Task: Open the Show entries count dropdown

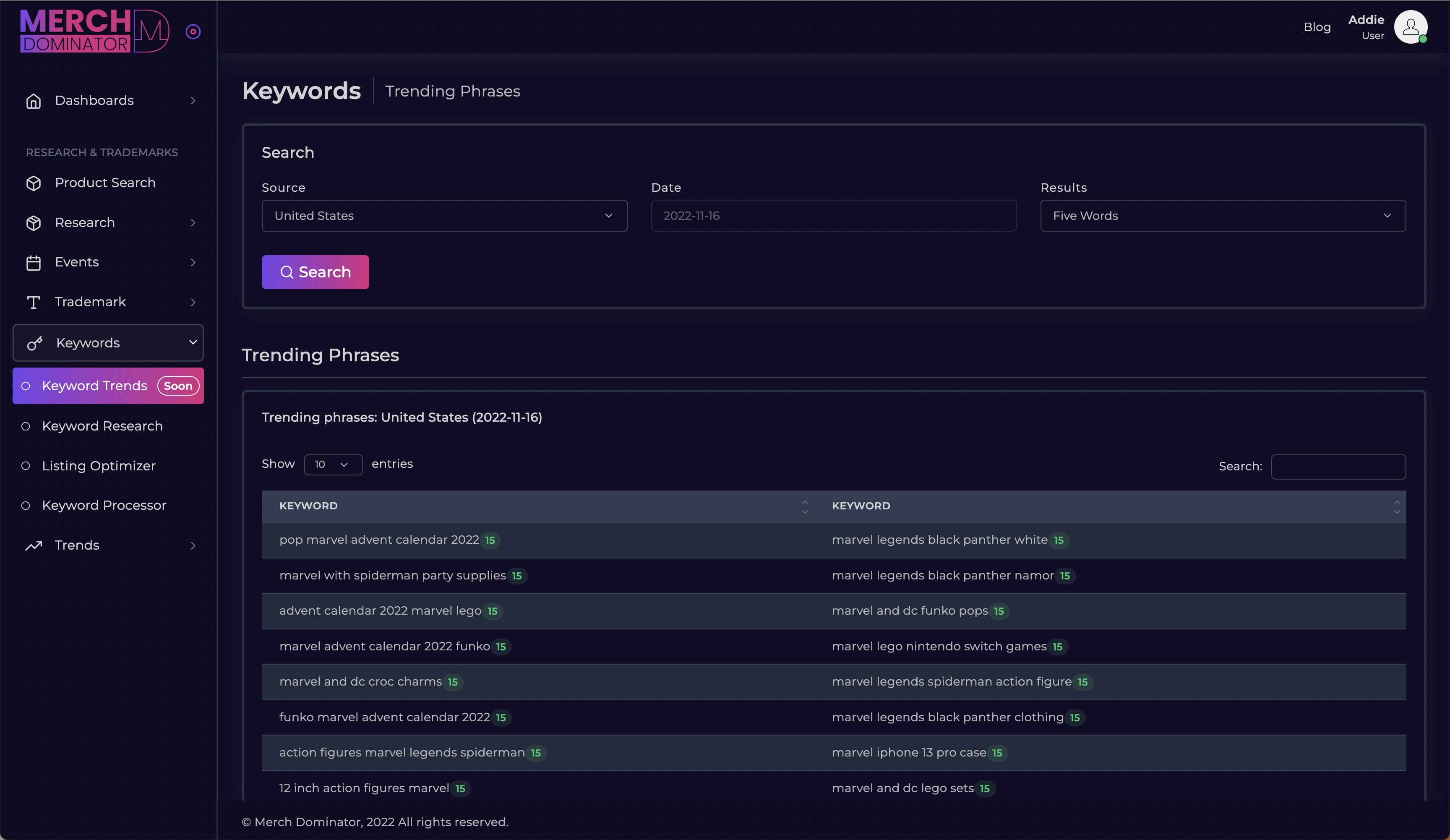Action: tap(333, 464)
